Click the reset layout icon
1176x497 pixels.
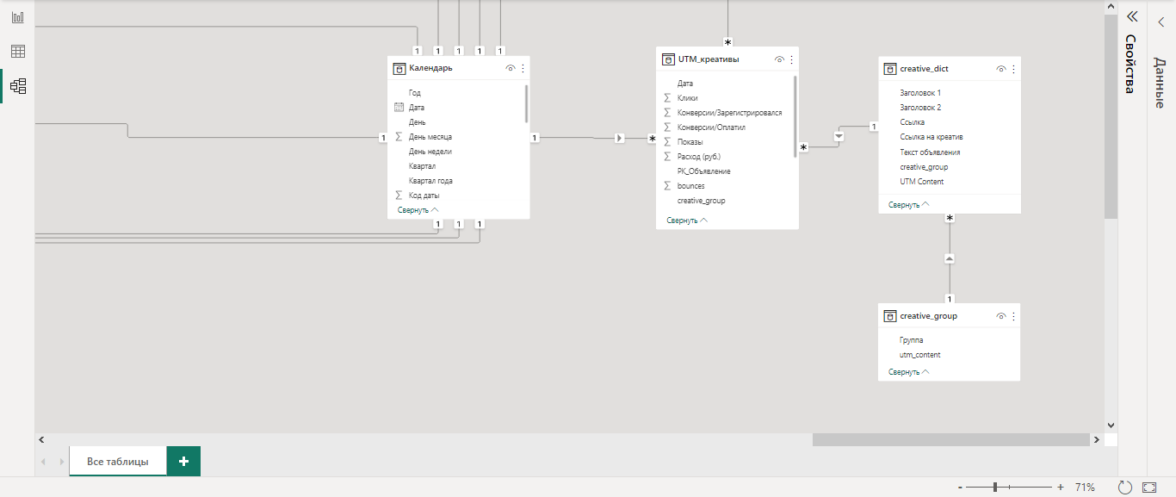coord(1124,487)
